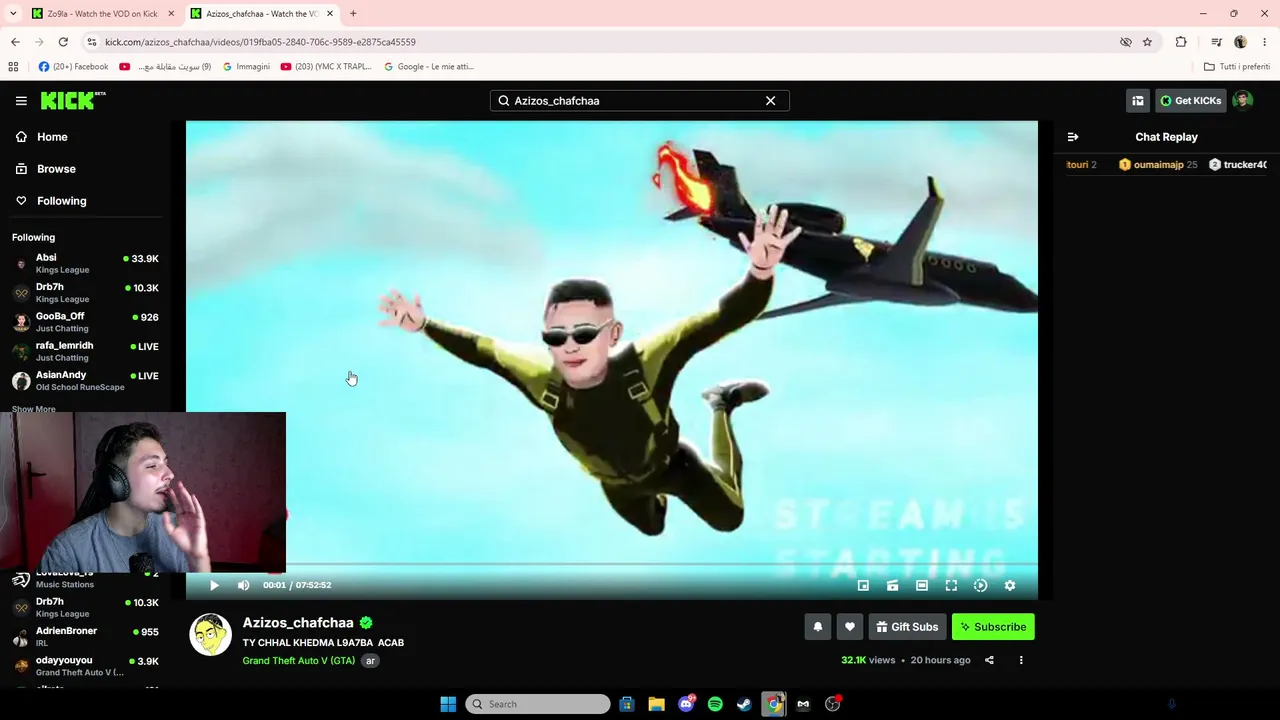Open AsianAndy's Old School RuneScape channel

click(x=86, y=381)
